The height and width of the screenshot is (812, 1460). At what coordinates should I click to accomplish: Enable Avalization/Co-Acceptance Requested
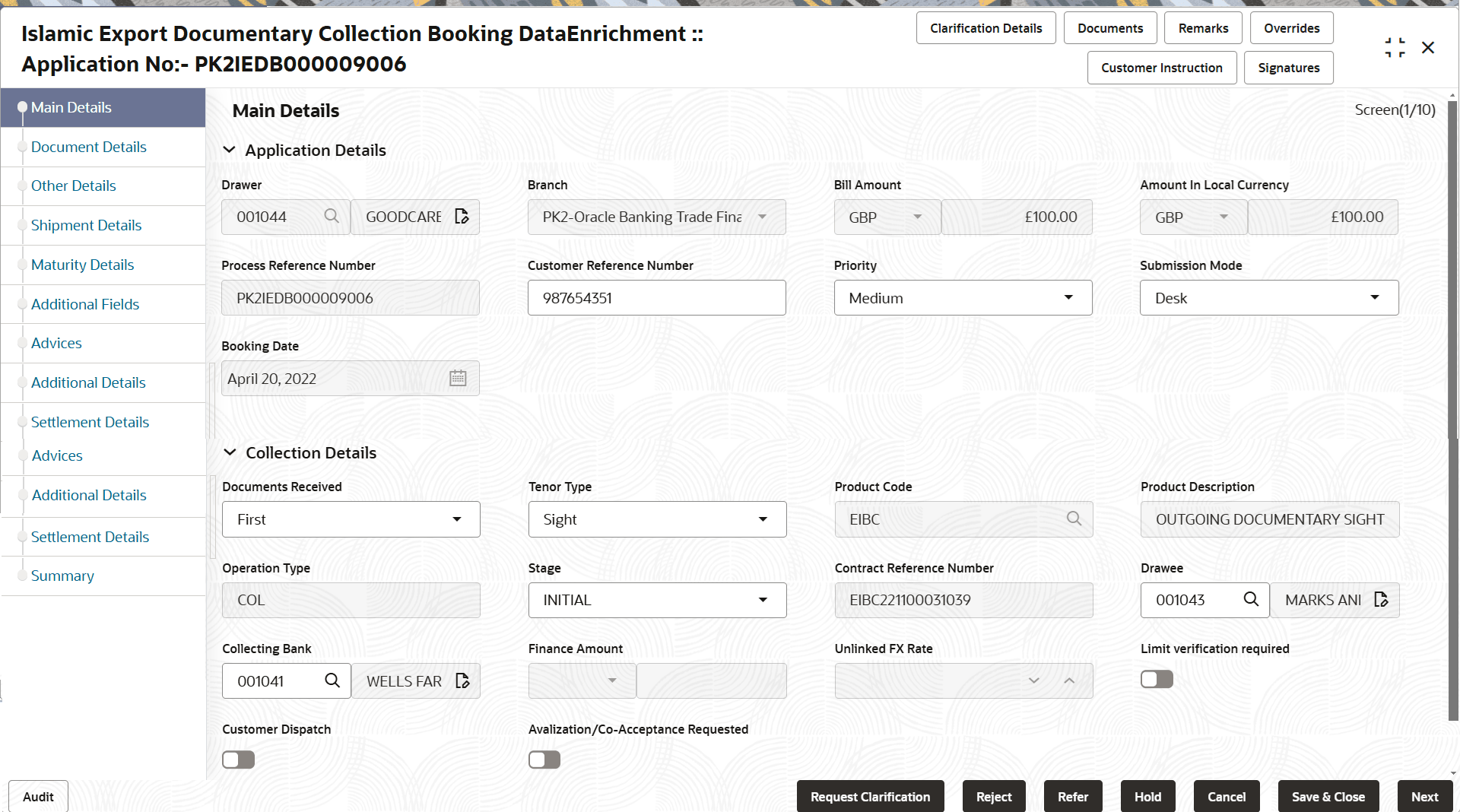[x=544, y=759]
